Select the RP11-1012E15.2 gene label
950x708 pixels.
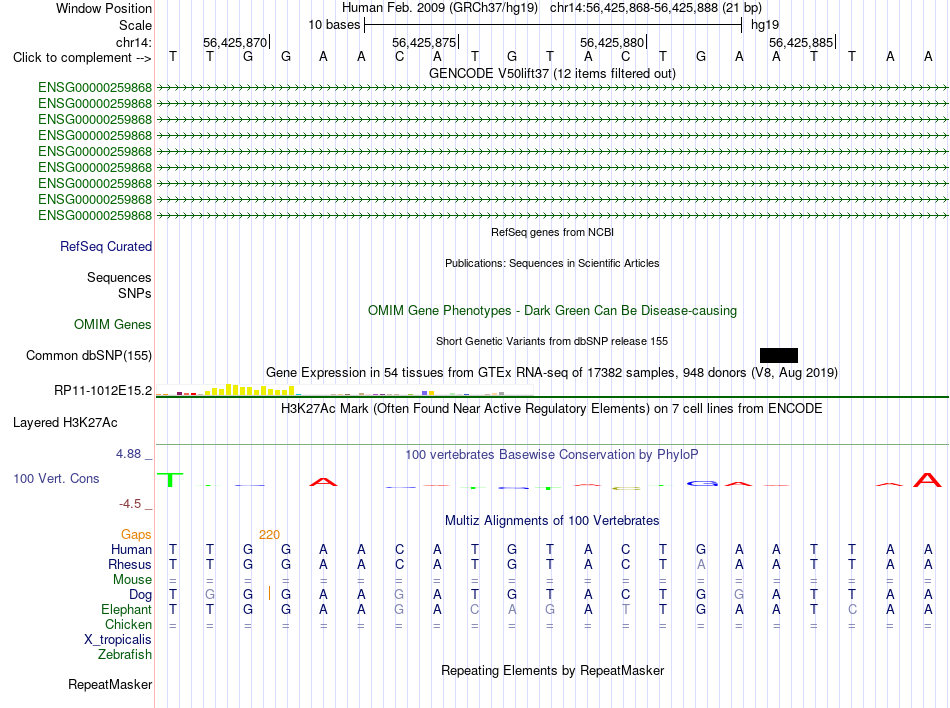point(102,391)
